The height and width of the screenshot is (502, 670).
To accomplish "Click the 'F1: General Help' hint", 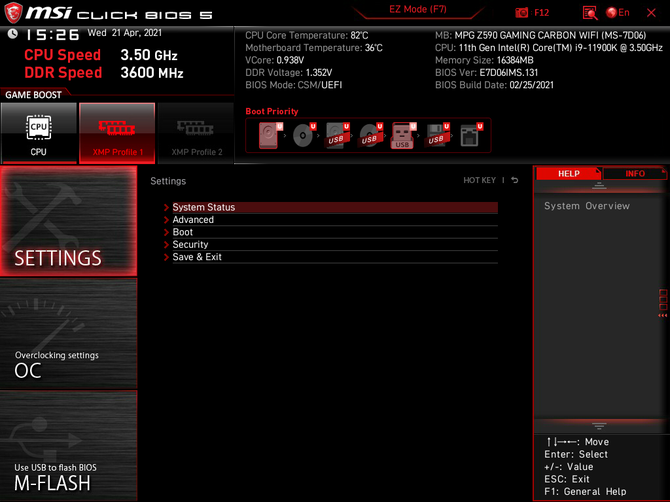I will pyautogui.click(x=585, y=492).
